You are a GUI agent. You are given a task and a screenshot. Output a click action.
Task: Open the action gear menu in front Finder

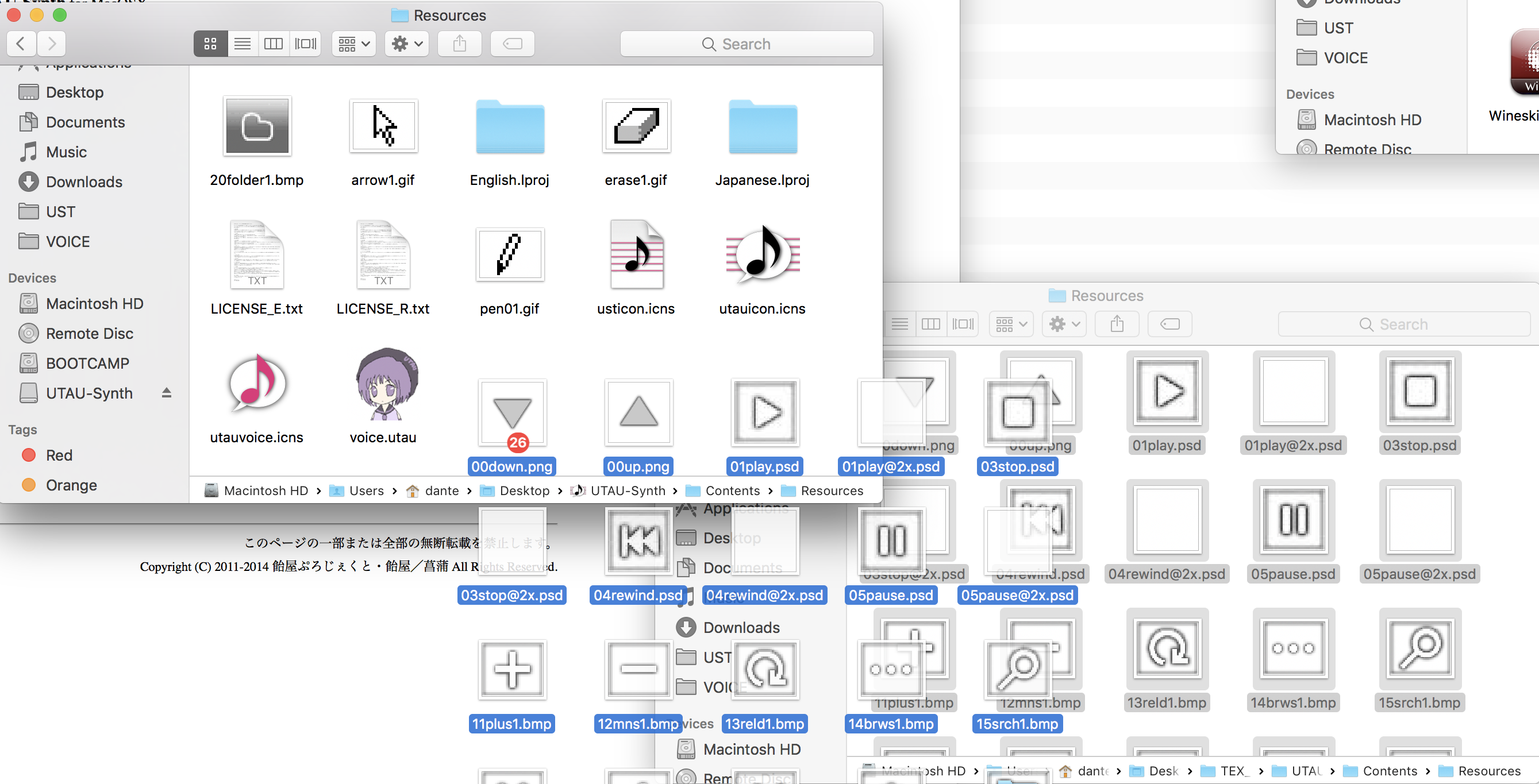coord(407,44)
